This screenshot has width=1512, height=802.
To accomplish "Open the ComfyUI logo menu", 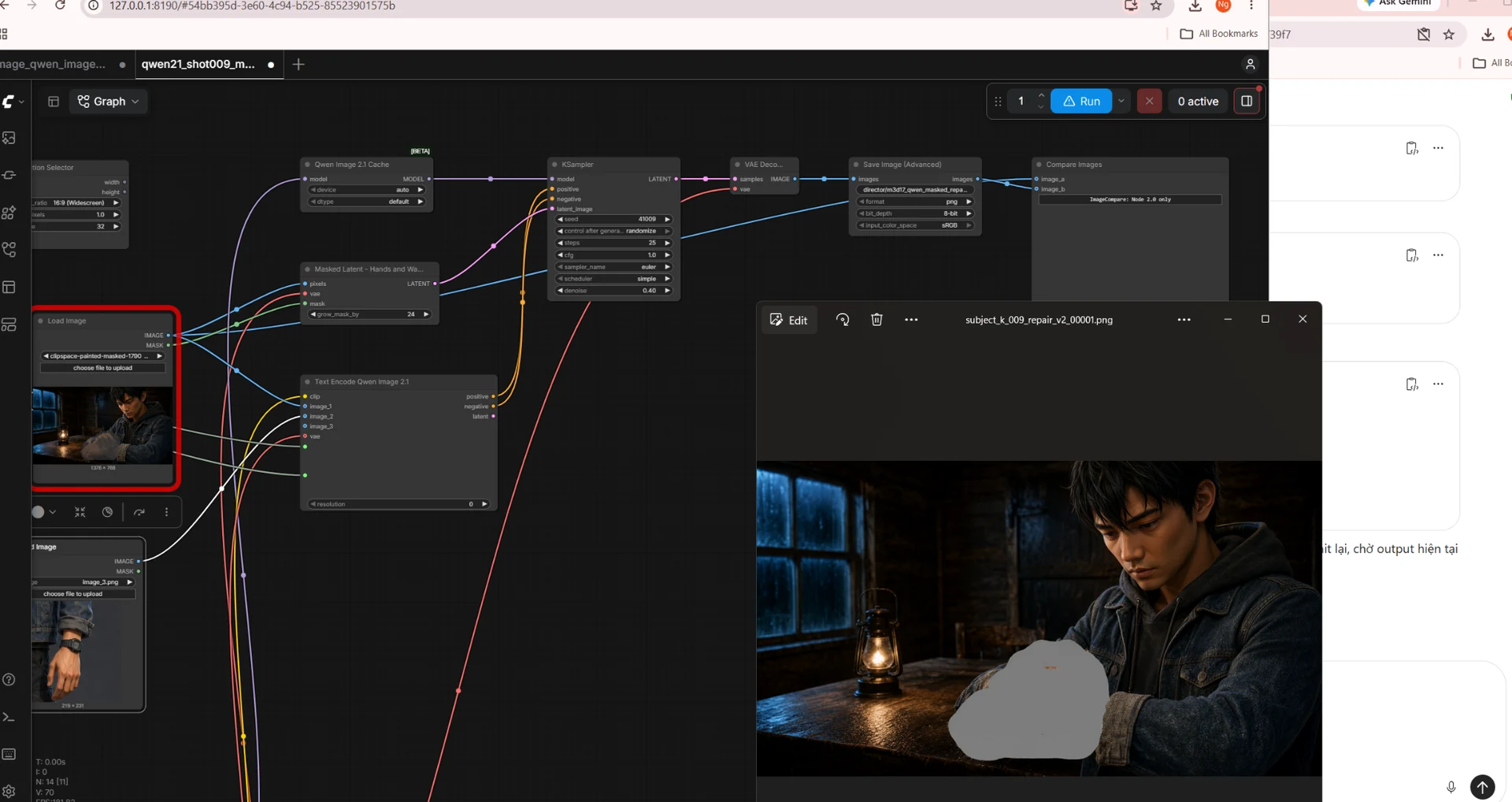I will pyautogui.click(x=11, y=102).
